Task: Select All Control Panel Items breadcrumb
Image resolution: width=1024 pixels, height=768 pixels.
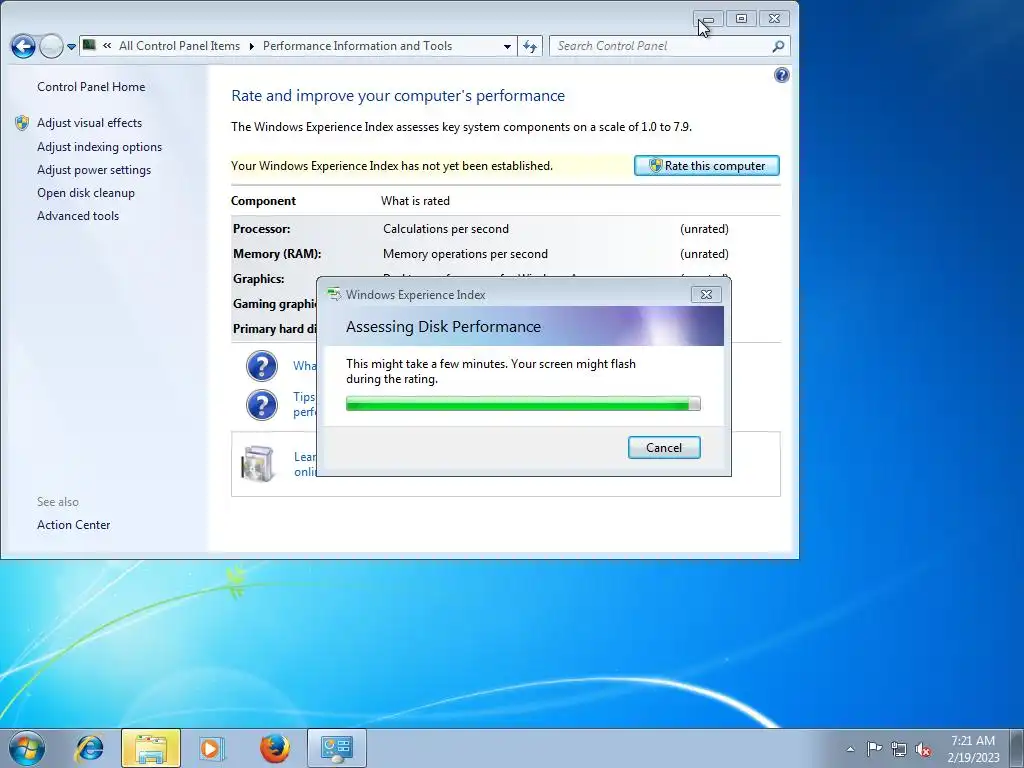Action: click(179, 46)
